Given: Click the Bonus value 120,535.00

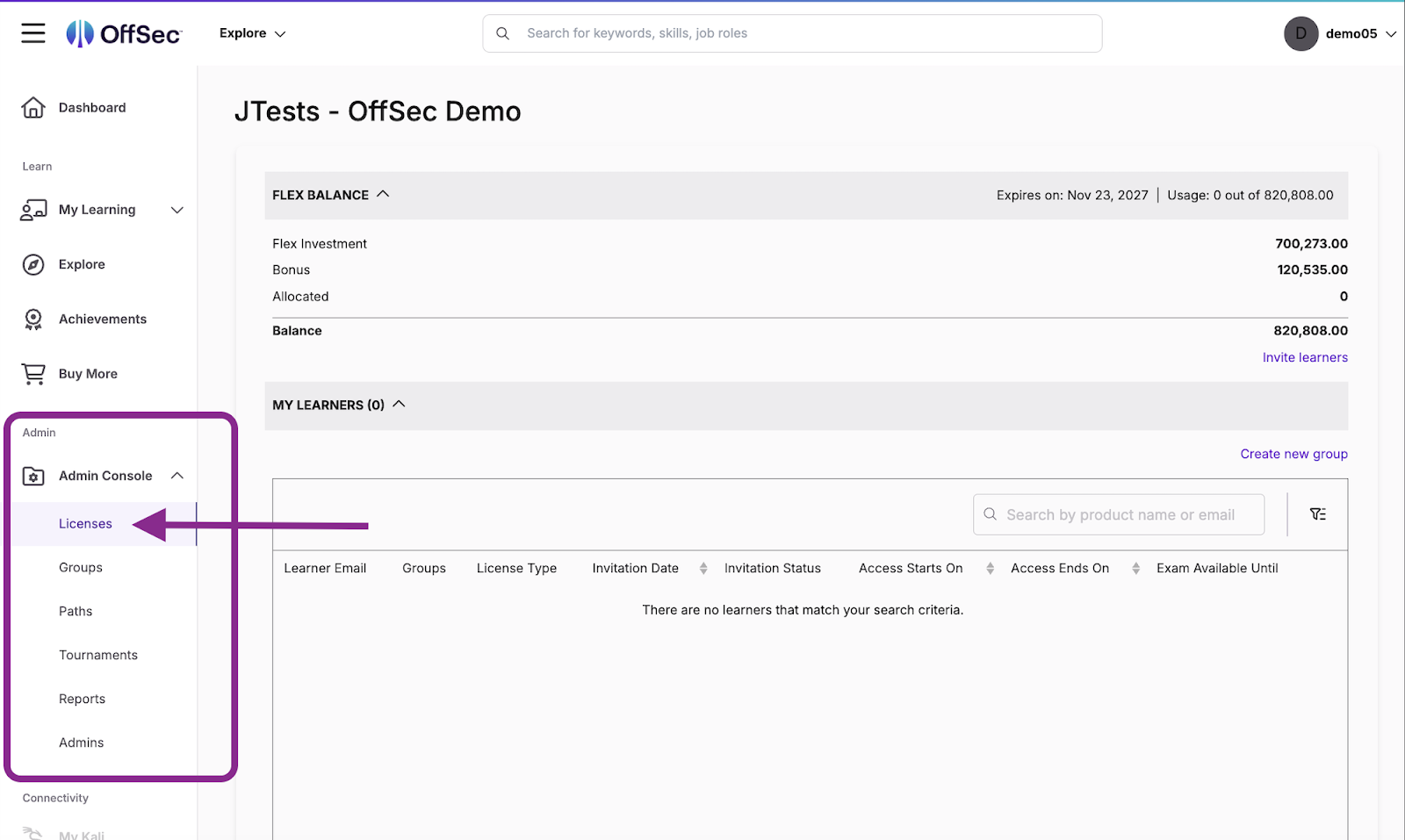Looking at the screenshot, I should pyautogui.click(x=1312, y=270).
